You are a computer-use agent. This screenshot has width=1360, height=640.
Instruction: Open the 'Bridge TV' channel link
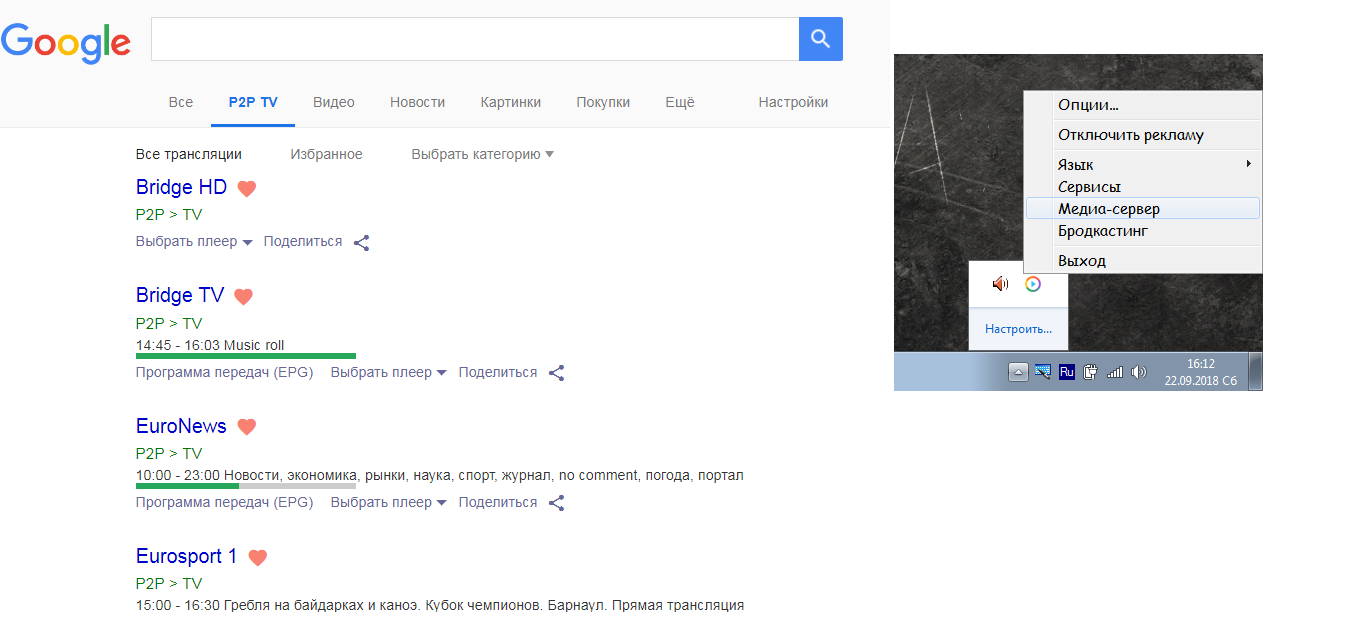click(x=180, y=295)
